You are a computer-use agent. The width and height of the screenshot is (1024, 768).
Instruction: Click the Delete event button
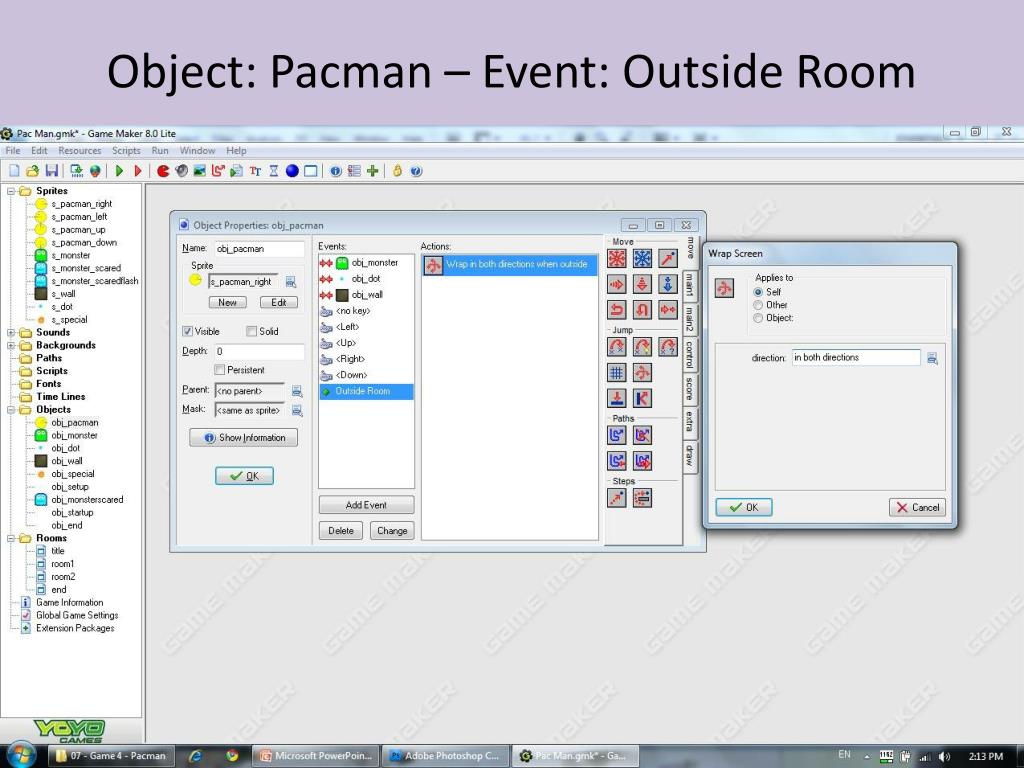click(x=341, y=530)
